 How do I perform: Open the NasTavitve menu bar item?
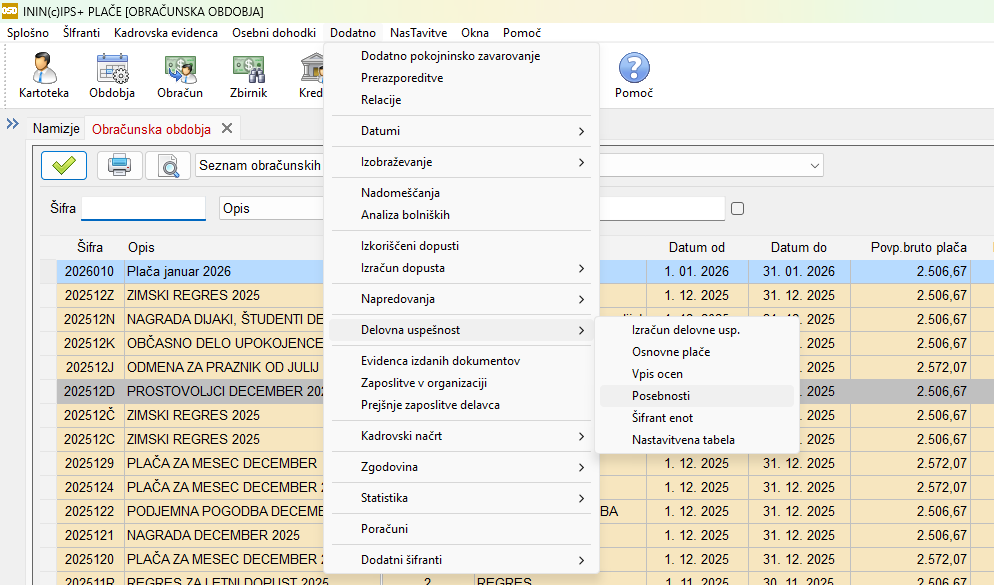pyautogui.click(x=418, y=33)
